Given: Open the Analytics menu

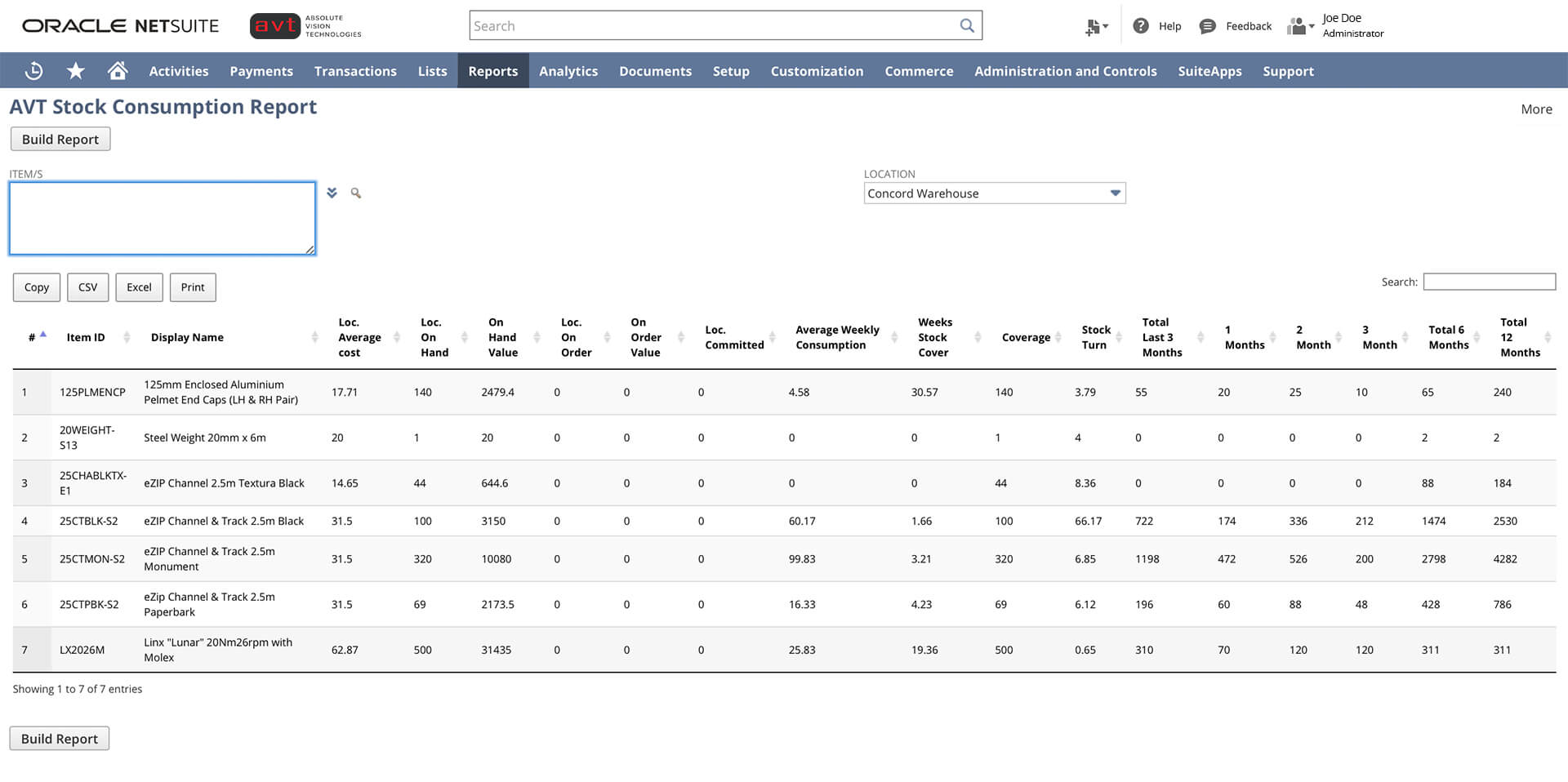Looking at the screenshot, I should click(568, 71).
